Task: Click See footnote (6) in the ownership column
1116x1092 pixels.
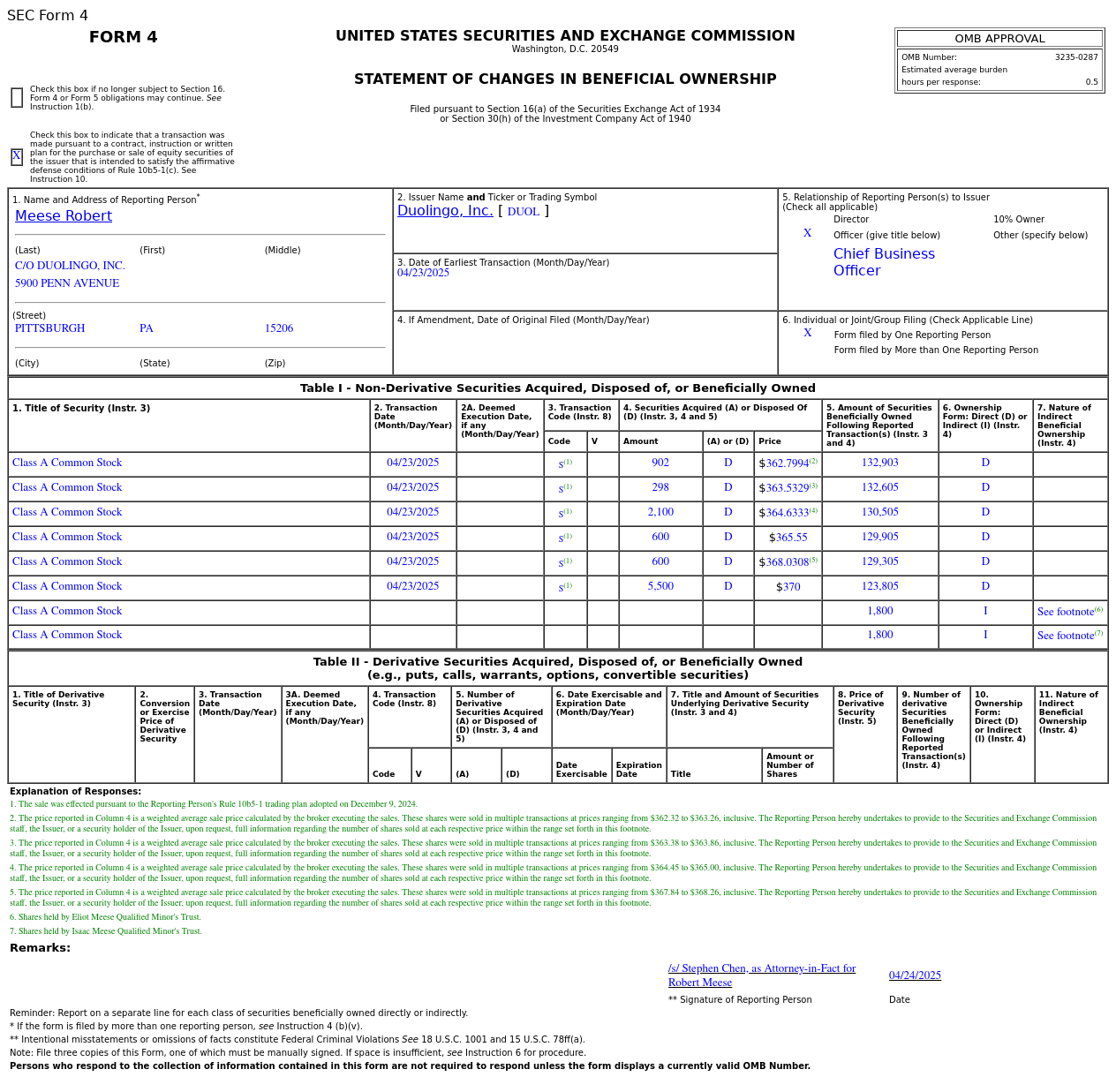Action: (1070, 612)
